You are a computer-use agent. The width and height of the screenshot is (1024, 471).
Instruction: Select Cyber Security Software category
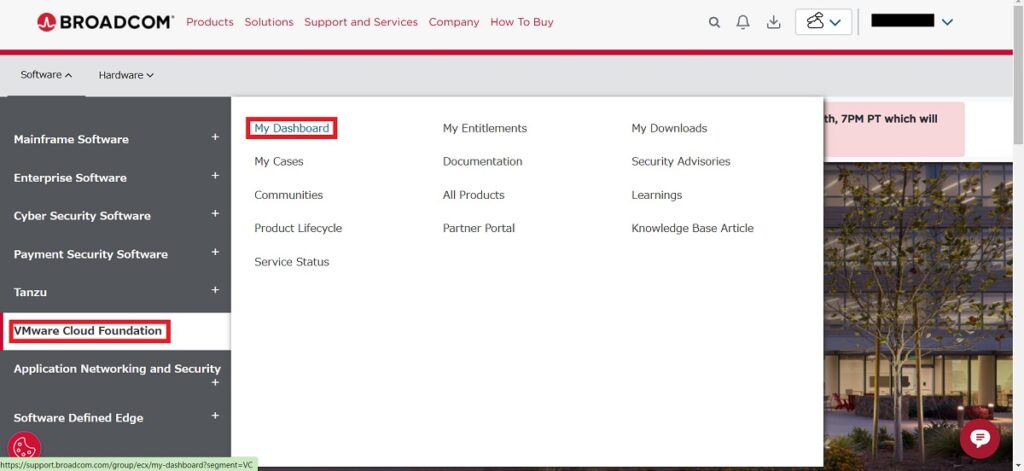point(82,216)
